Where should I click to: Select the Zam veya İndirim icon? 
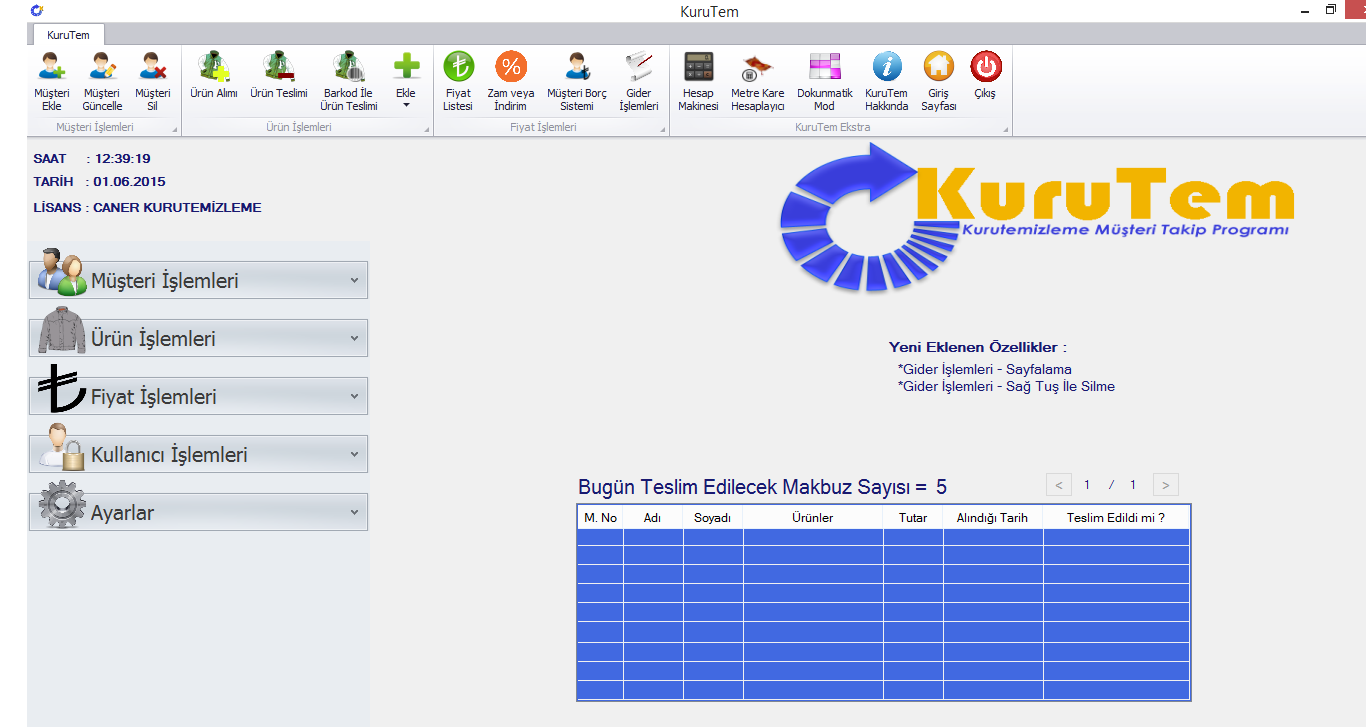(511, 68)
